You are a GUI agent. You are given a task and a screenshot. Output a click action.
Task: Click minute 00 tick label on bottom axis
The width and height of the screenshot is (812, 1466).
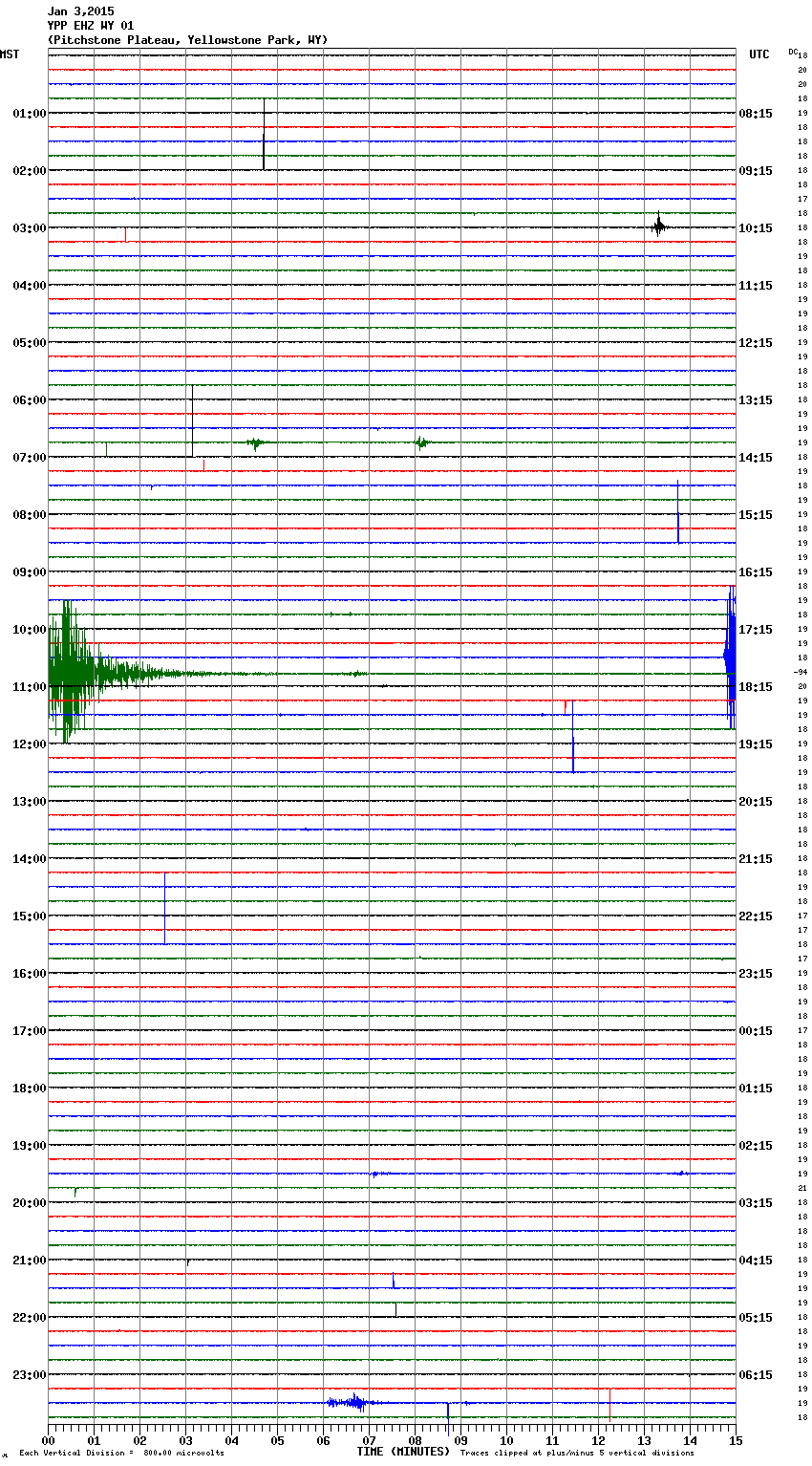(48, 1440)
